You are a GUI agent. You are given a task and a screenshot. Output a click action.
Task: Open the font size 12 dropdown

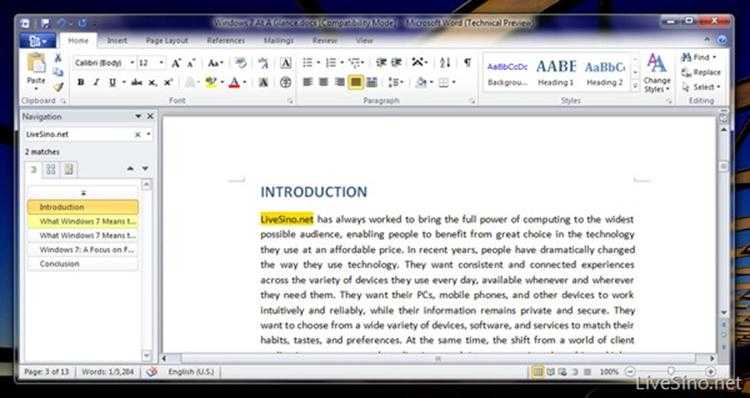point(162,63)
